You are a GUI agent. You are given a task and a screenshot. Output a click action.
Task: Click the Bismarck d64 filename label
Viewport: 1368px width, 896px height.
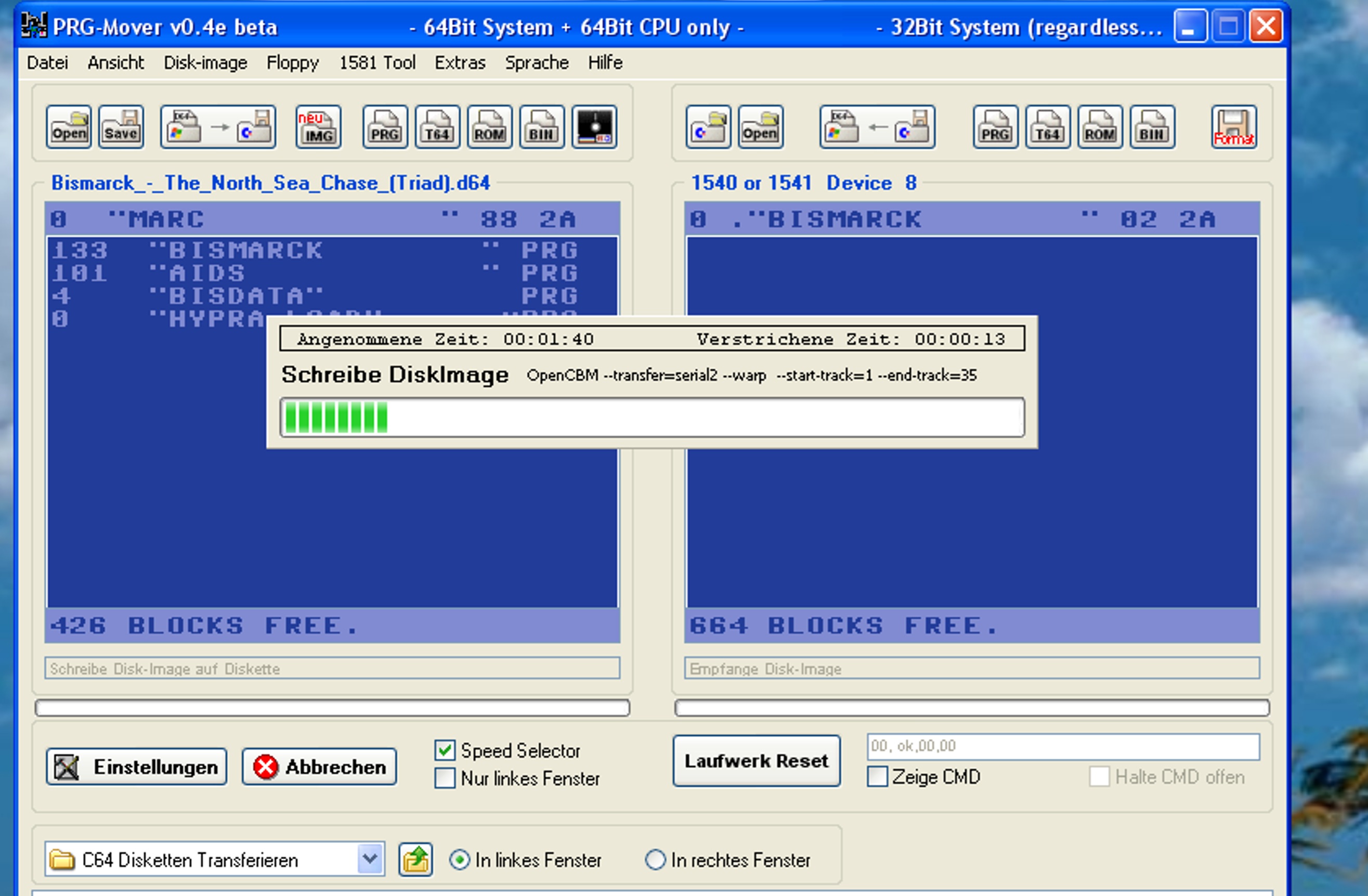[x=271, y=183]
